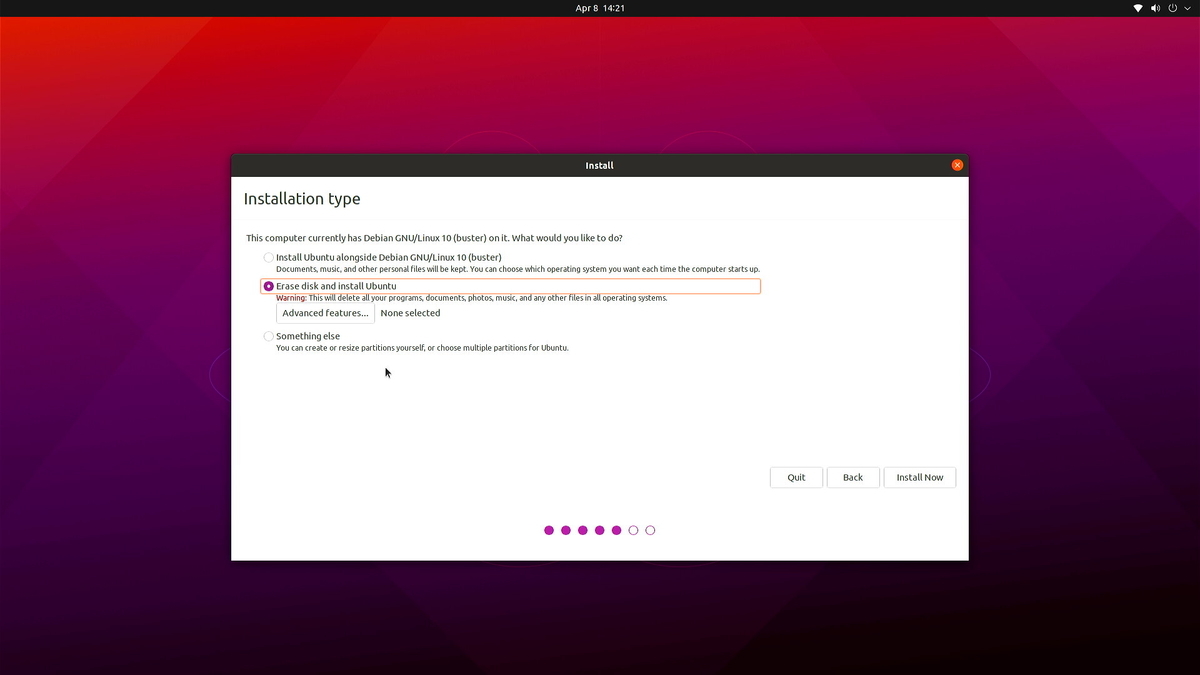Click the 'Warning:' text under erase option
This screenshot has height=675, width=1200.
tap(291, 298)
